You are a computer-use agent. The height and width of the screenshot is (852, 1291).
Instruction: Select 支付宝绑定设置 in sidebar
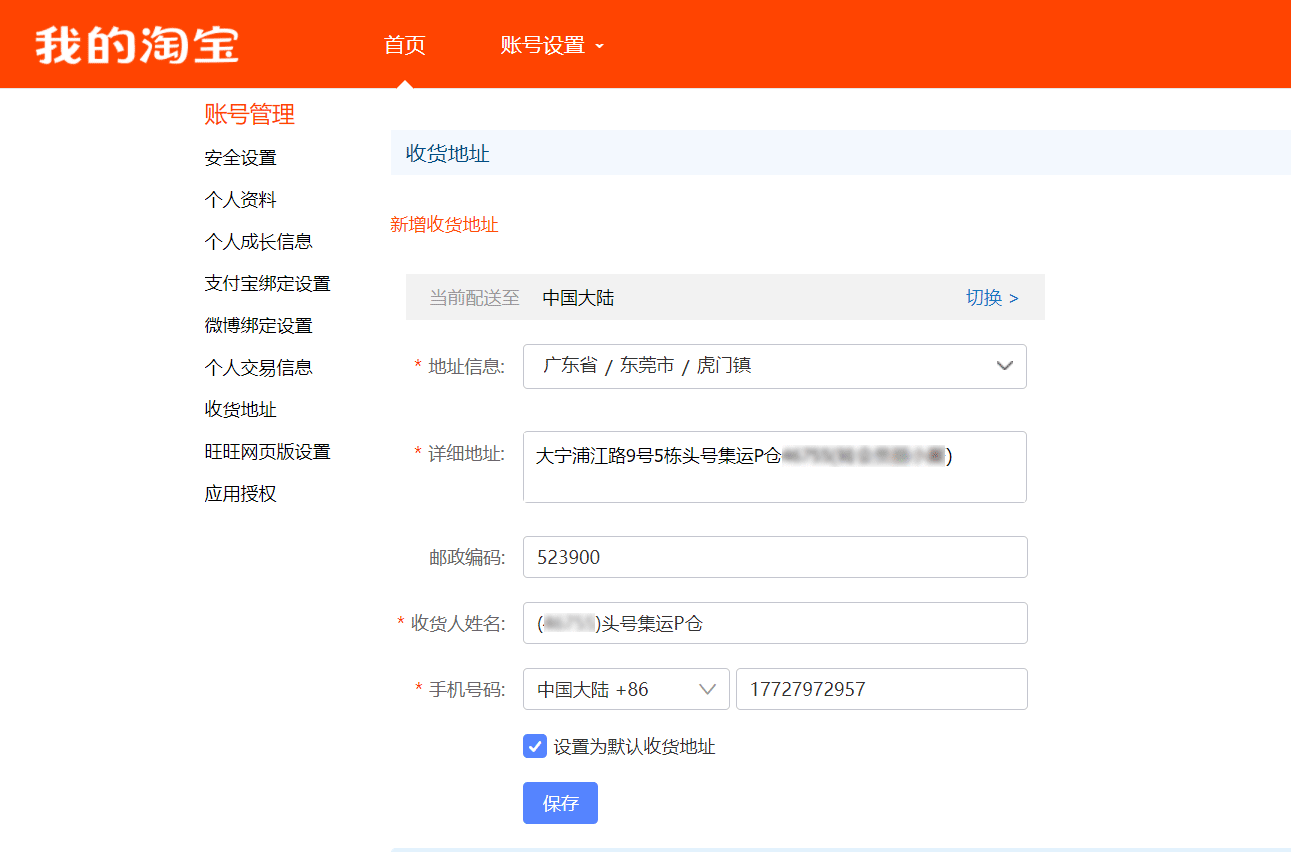[267, 284]
